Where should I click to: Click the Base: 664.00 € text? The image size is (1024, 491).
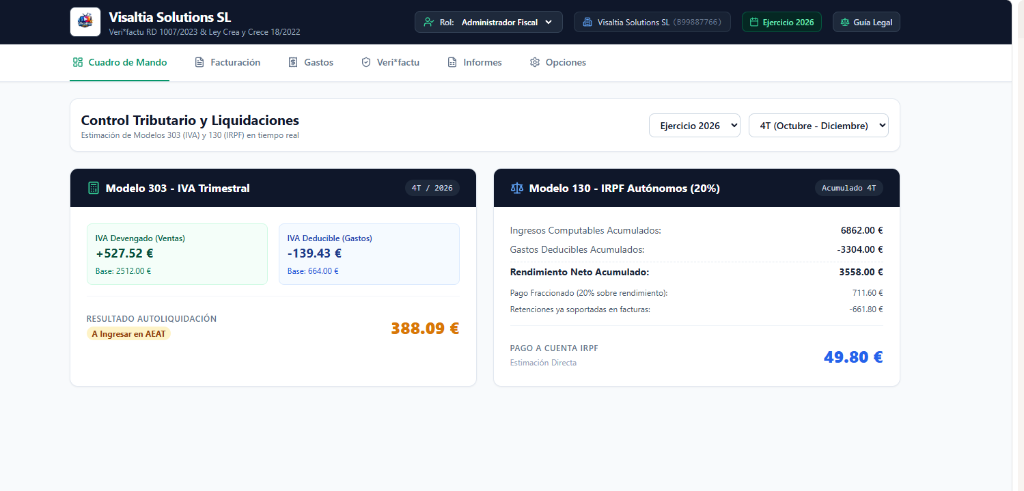click(x=313, y=271)
